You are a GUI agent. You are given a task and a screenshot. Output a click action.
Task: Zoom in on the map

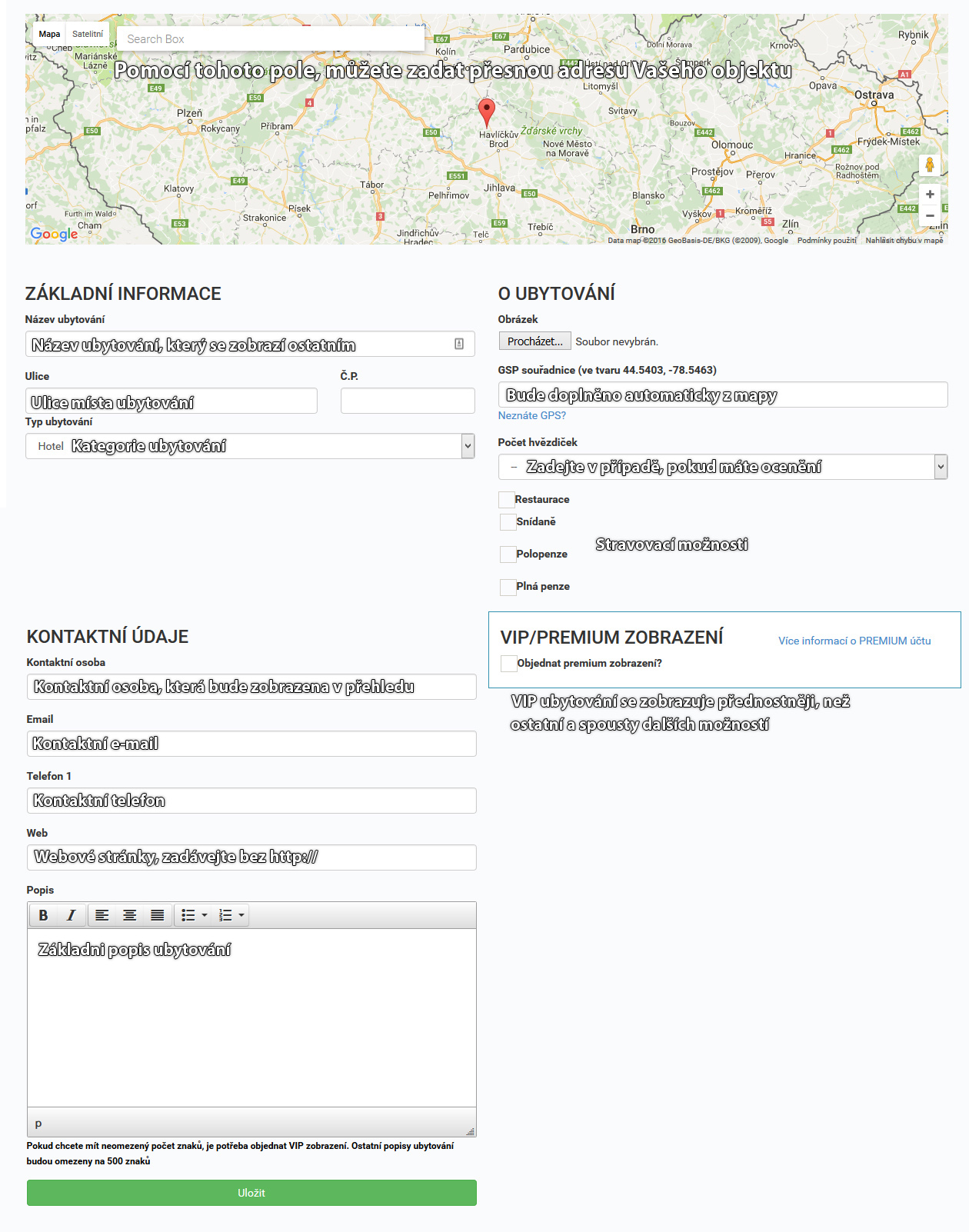(x=930, y=194)
